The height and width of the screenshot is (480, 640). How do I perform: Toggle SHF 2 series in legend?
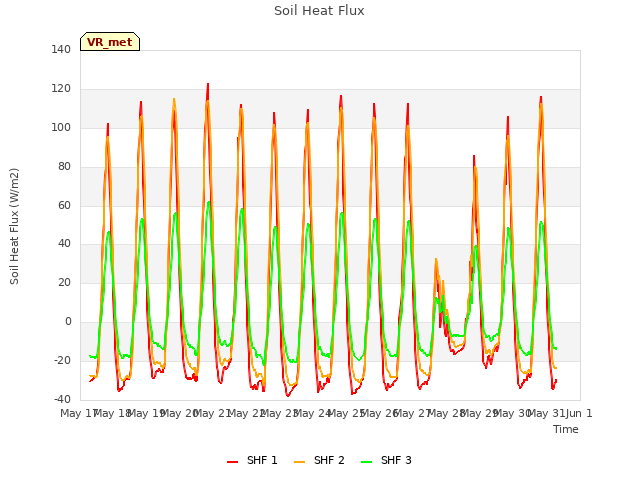click(319, 460)
